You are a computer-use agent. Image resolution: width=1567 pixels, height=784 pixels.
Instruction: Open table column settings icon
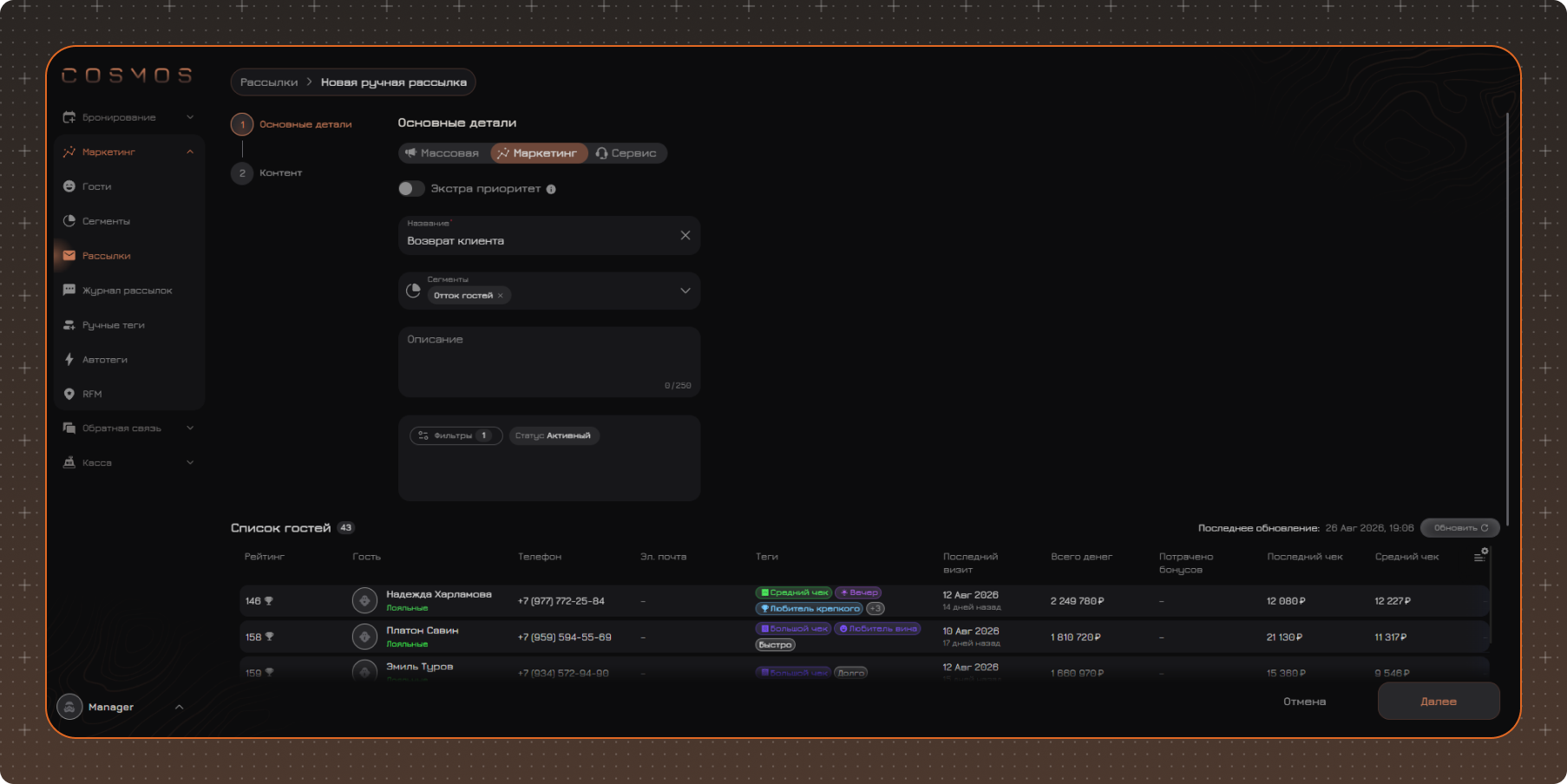tap(1481, 556)
